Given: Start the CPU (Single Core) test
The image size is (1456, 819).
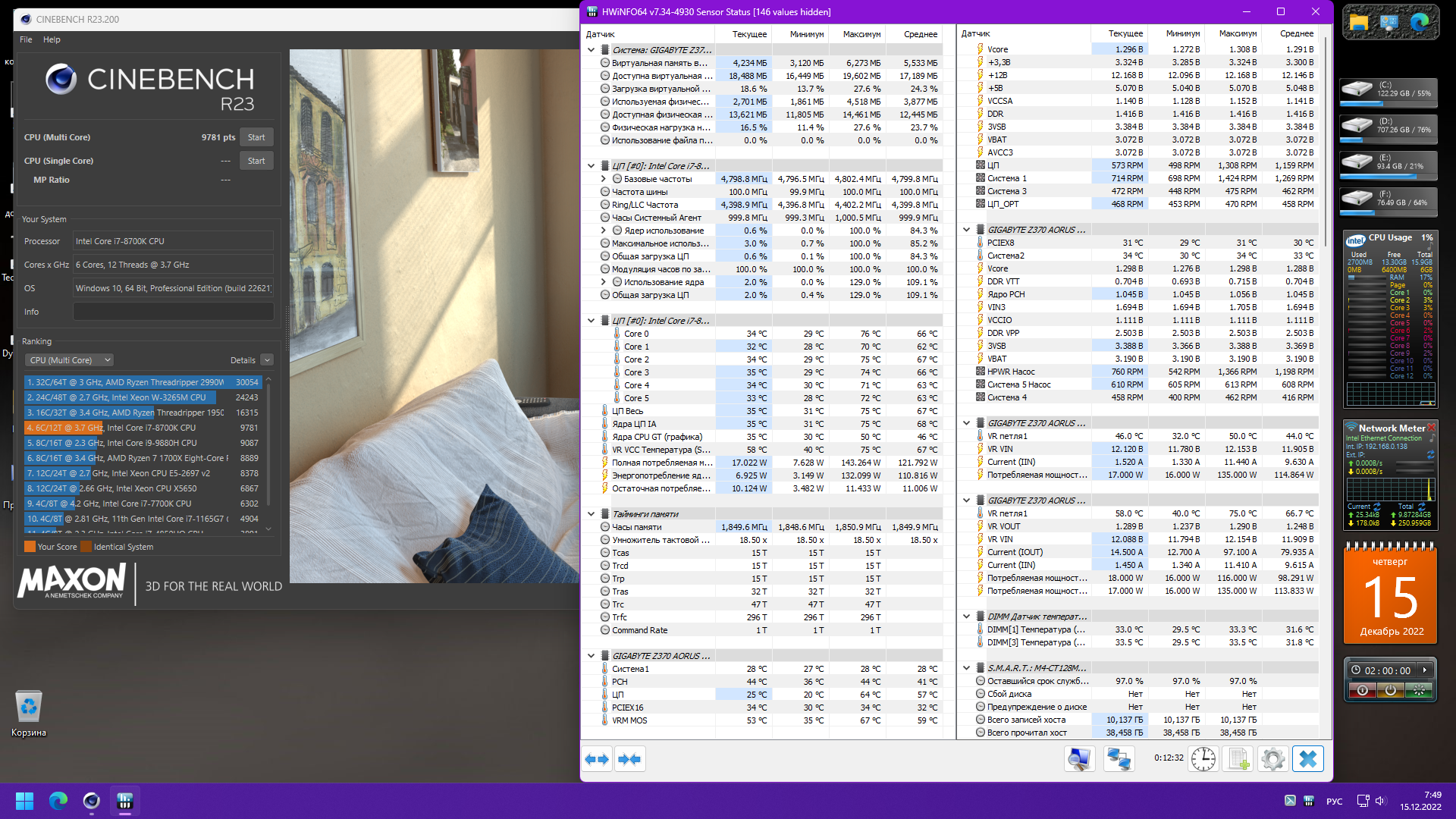Looking at the screenshot, I should 256,161.
